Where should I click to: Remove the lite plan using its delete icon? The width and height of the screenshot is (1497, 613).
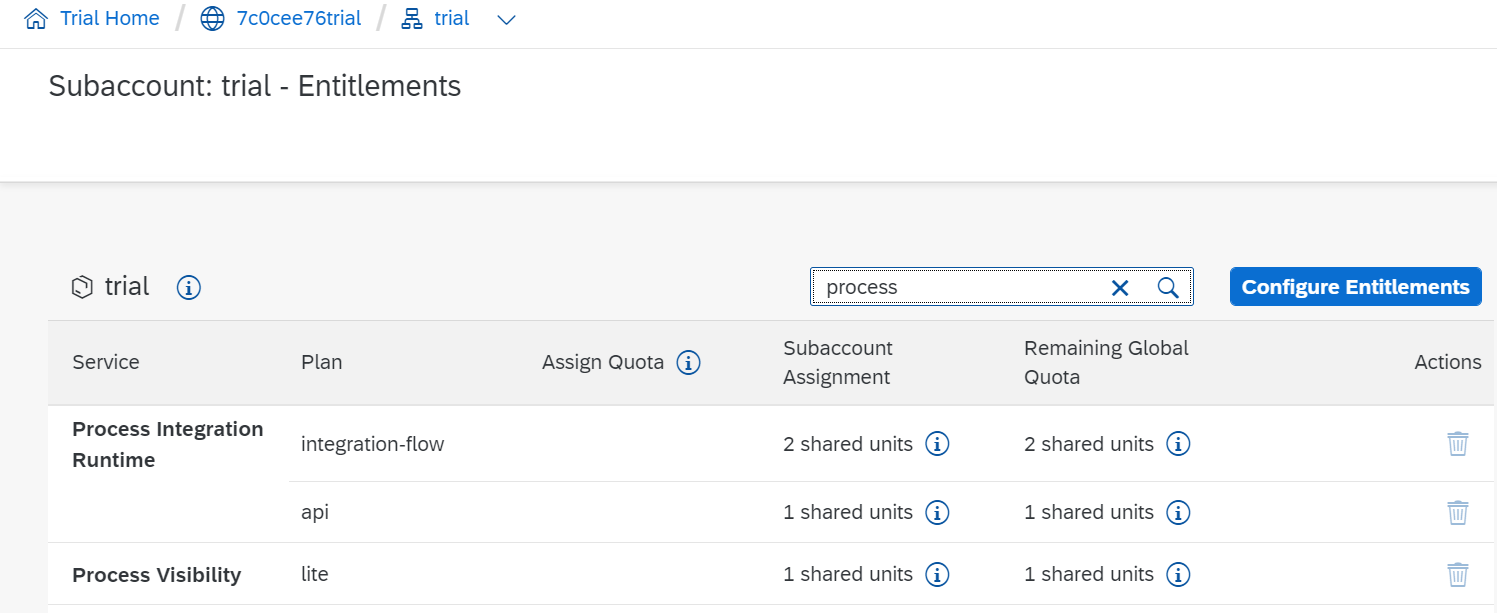pos(1457,574)
